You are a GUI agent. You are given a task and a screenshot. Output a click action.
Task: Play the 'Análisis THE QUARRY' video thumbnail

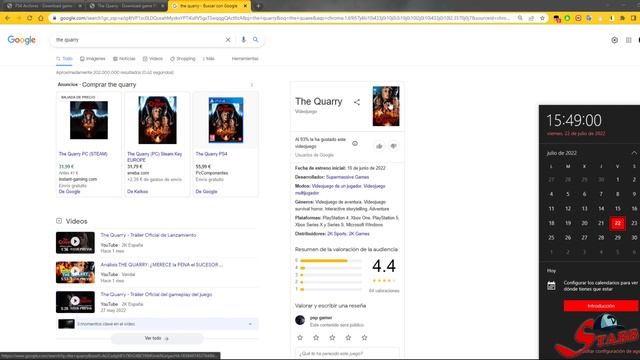point(75,272)
